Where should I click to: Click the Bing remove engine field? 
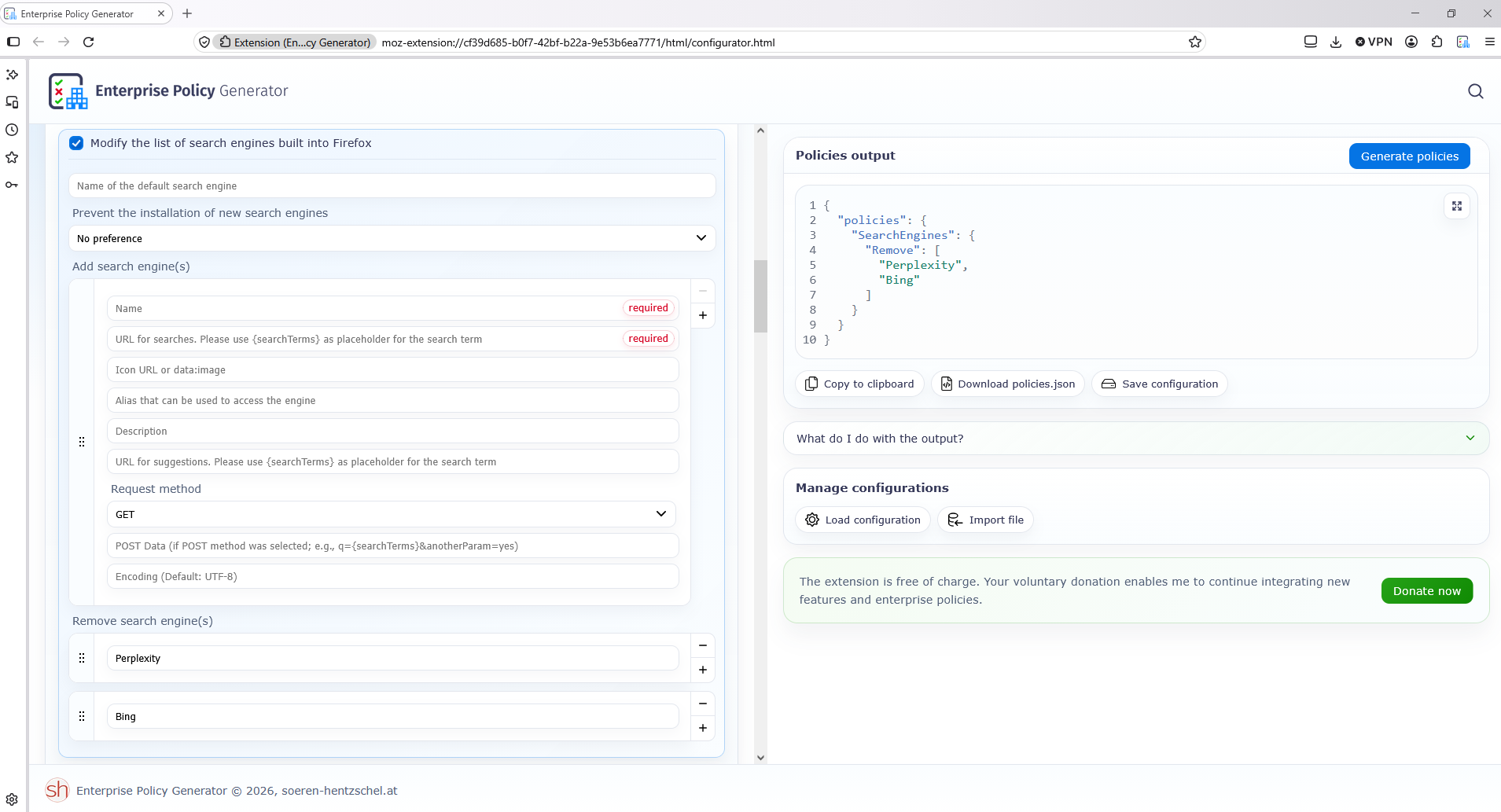tap(392, 716)
